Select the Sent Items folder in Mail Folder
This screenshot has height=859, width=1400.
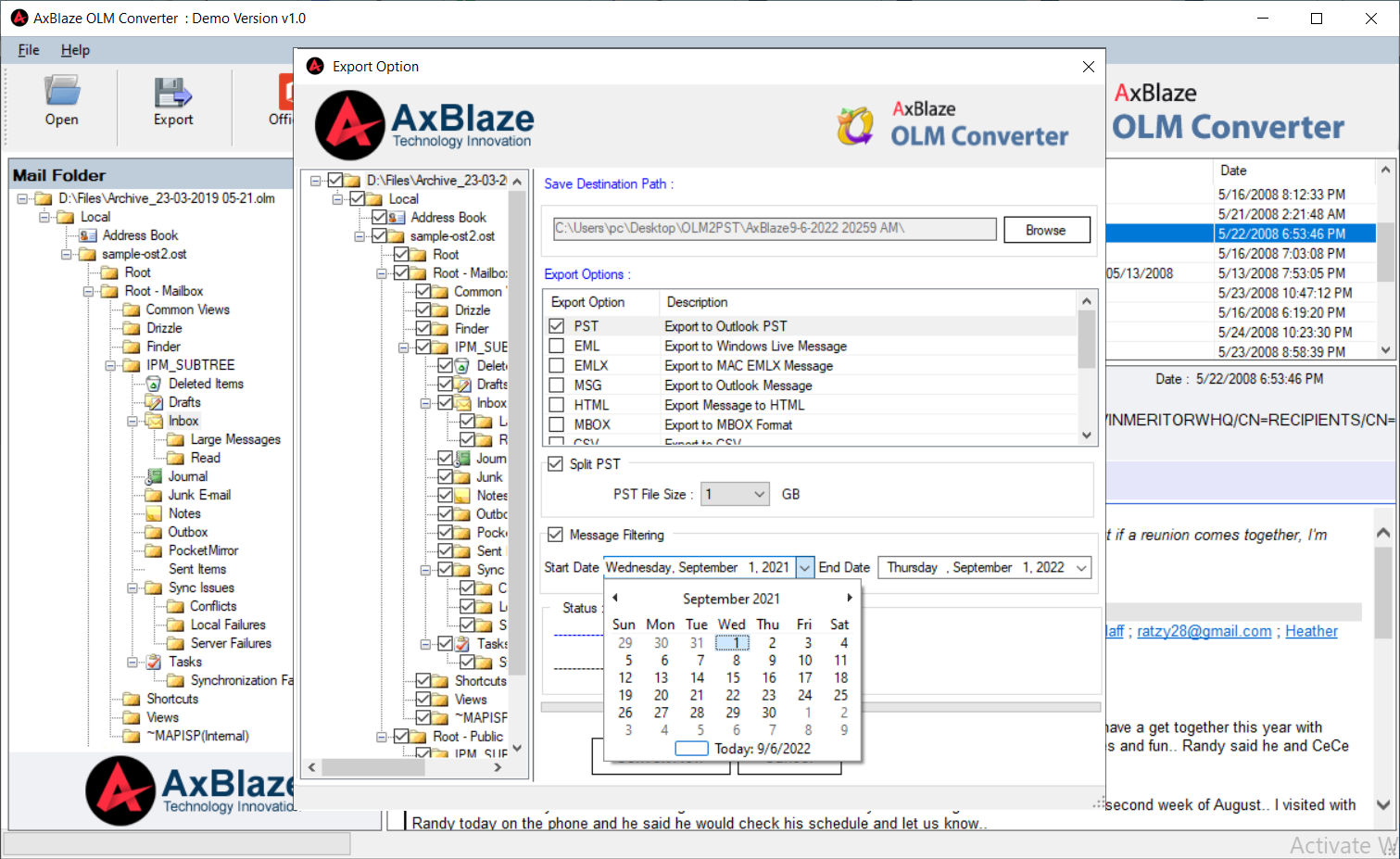(197, 569)
